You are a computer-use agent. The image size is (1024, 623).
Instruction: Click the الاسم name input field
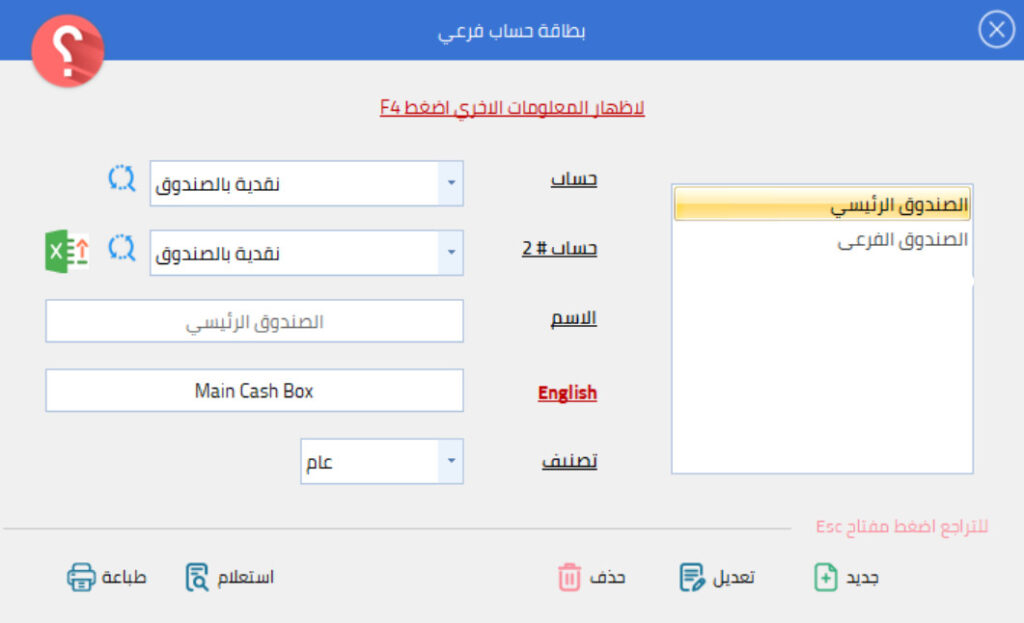click(254, 321)
